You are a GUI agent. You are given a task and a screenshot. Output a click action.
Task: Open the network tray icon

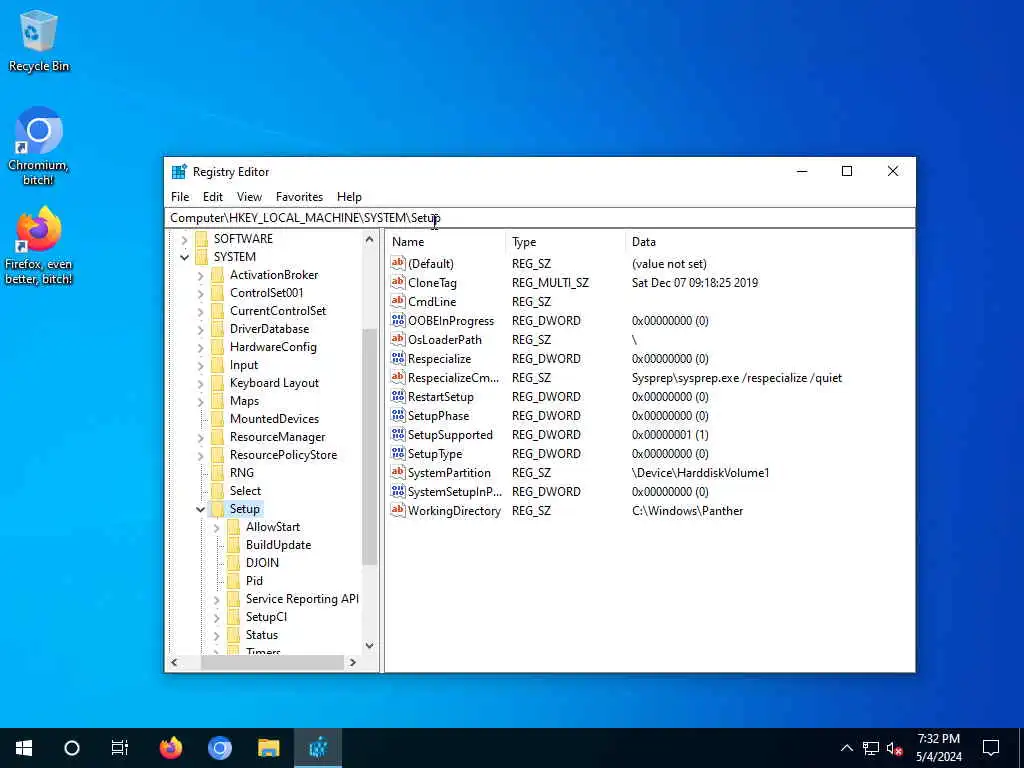point(871,748)
